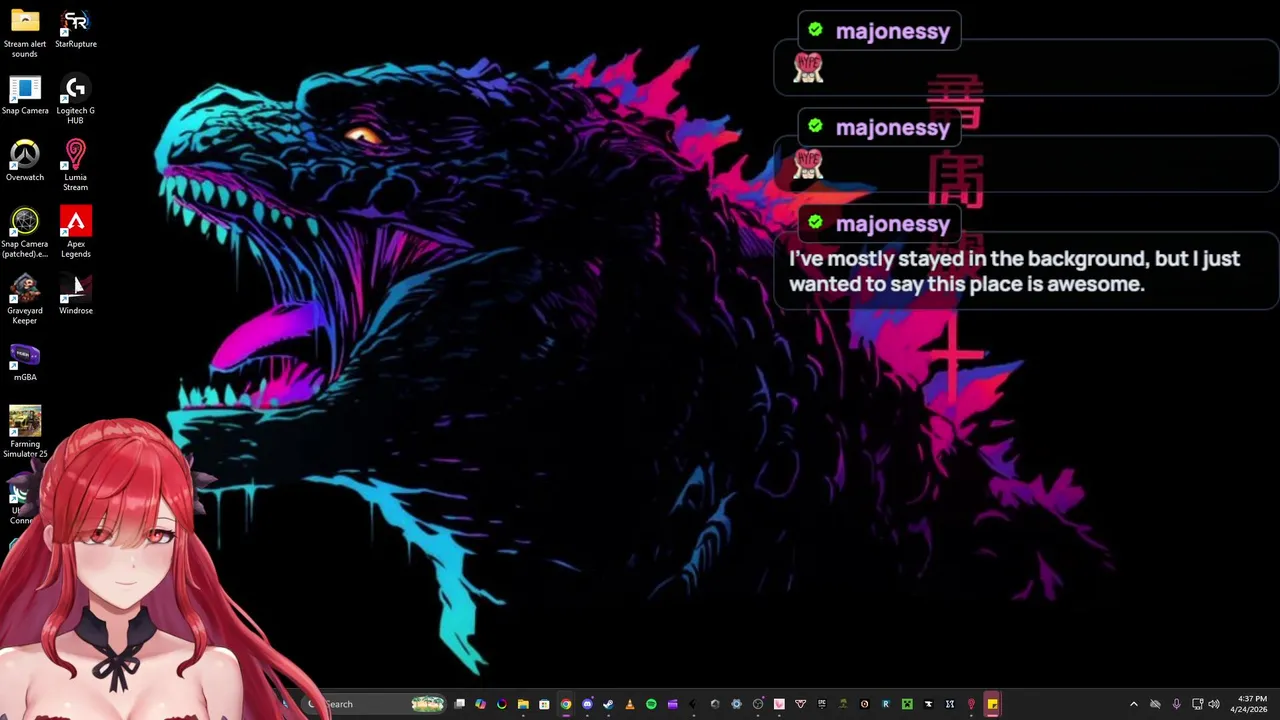
Task: Launch Apex Legends shortcut
Action: 76,233
